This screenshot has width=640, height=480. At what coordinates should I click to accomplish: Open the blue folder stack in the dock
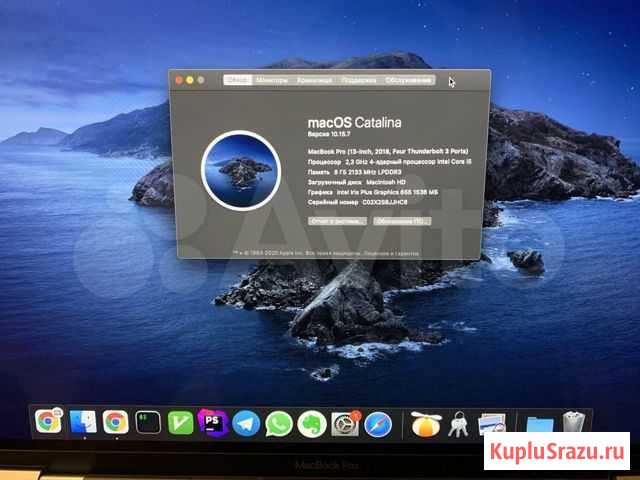coord(540,424)
